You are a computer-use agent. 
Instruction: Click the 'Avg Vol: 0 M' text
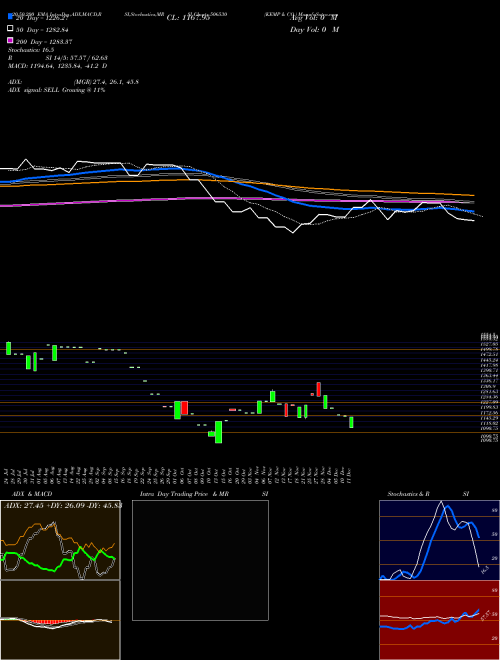coord(314,18)
